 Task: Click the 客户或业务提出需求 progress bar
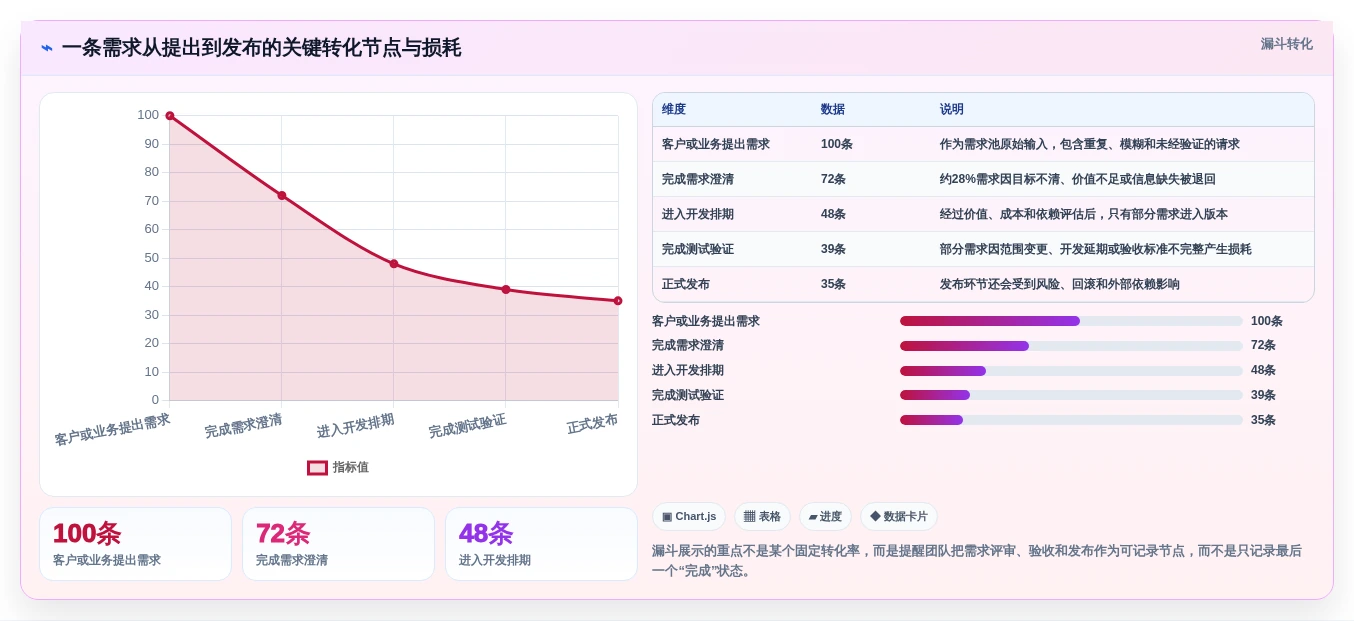(x=1071, y=321)
